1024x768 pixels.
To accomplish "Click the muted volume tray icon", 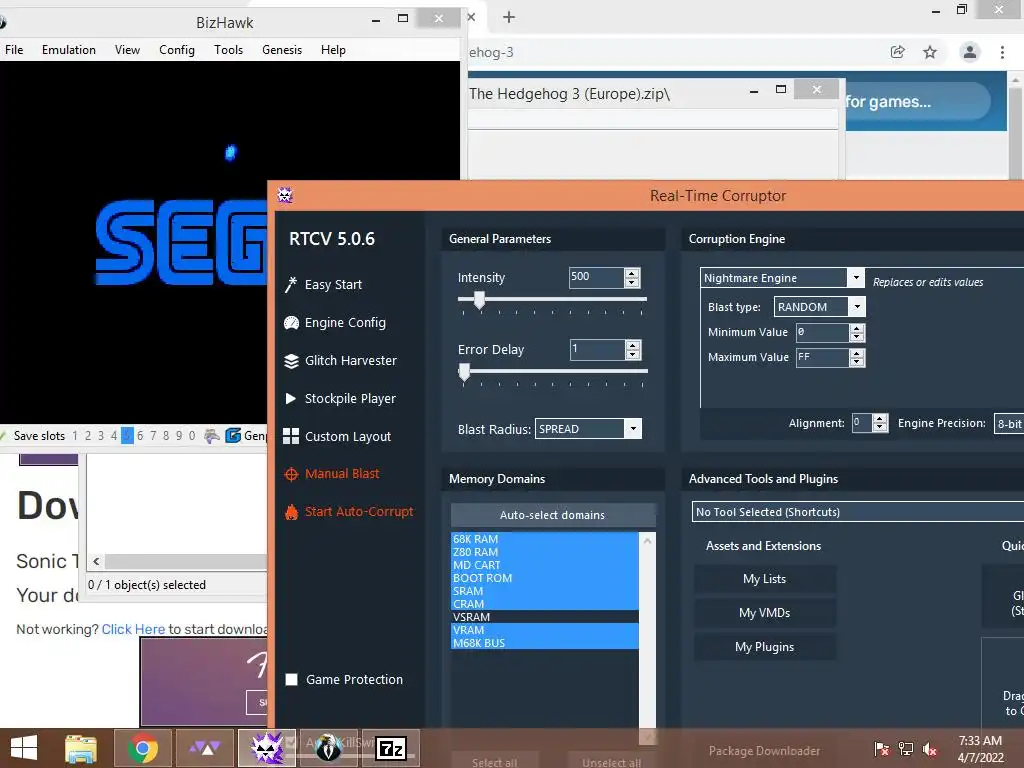I will coord(930,749).
